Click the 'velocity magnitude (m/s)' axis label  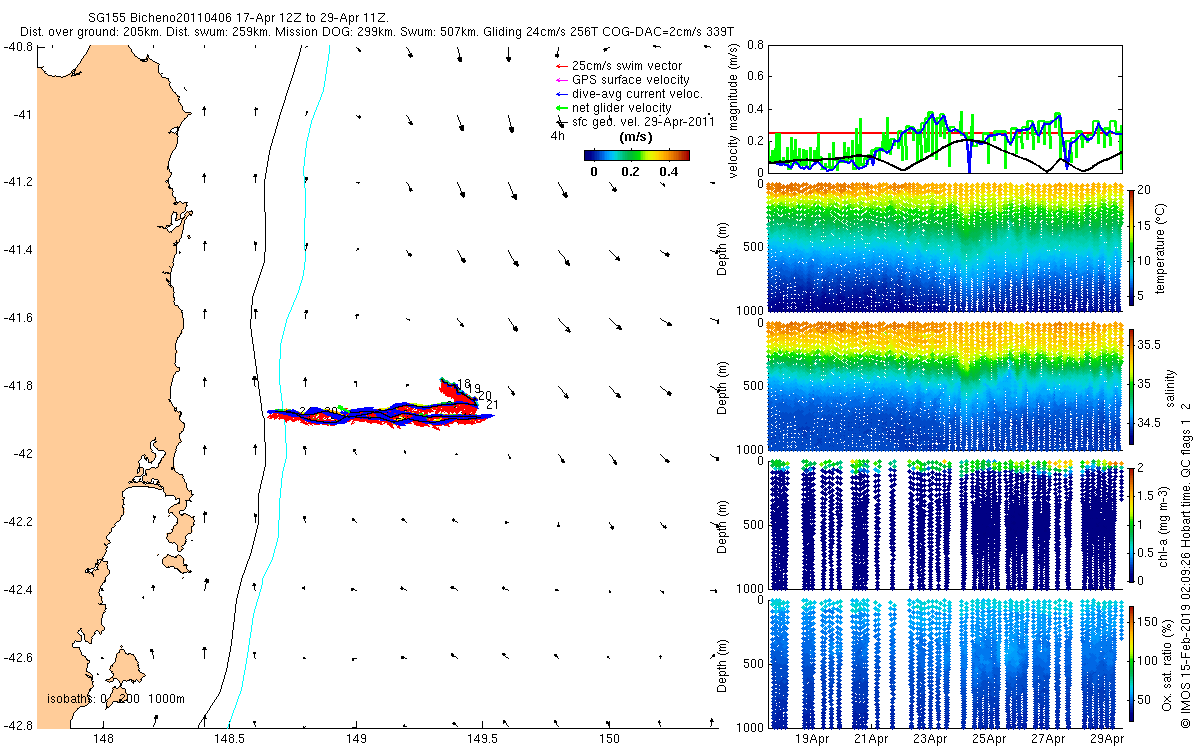(x=733, y=110)
